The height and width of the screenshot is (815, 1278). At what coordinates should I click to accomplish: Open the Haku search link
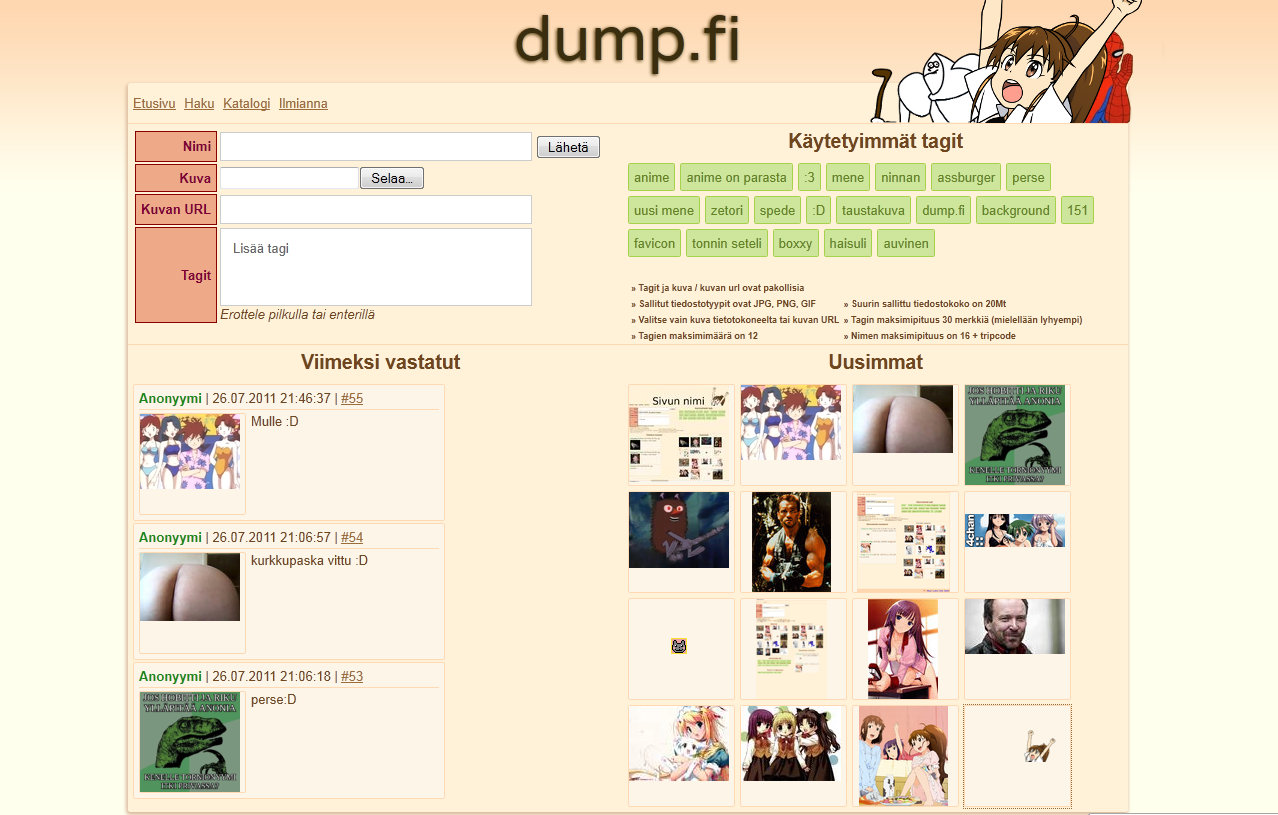click(x=199, y=104)
